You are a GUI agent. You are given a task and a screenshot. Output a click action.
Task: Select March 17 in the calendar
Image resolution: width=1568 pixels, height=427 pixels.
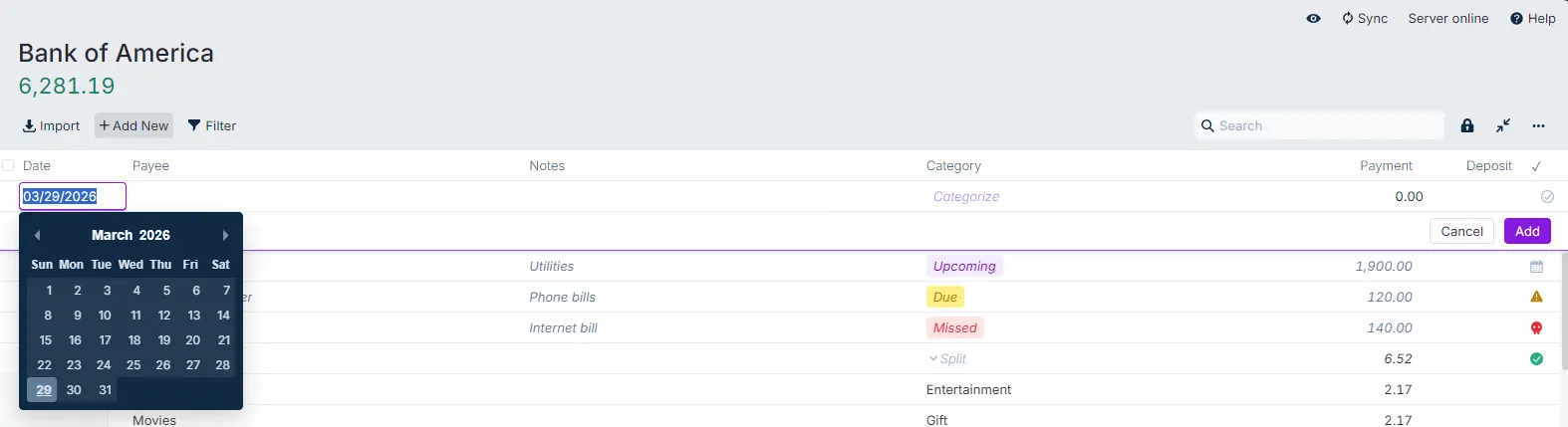[x=105, y=339]
